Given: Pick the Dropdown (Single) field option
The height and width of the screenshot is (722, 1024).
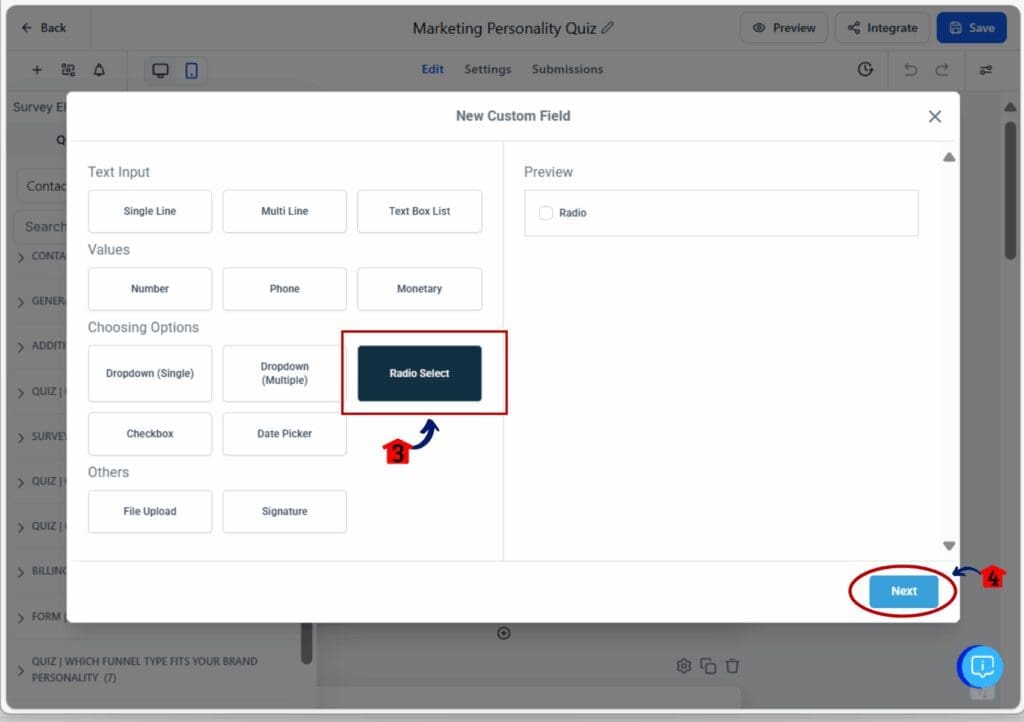Looking at the screenshot, I should (x=150, y=373).
